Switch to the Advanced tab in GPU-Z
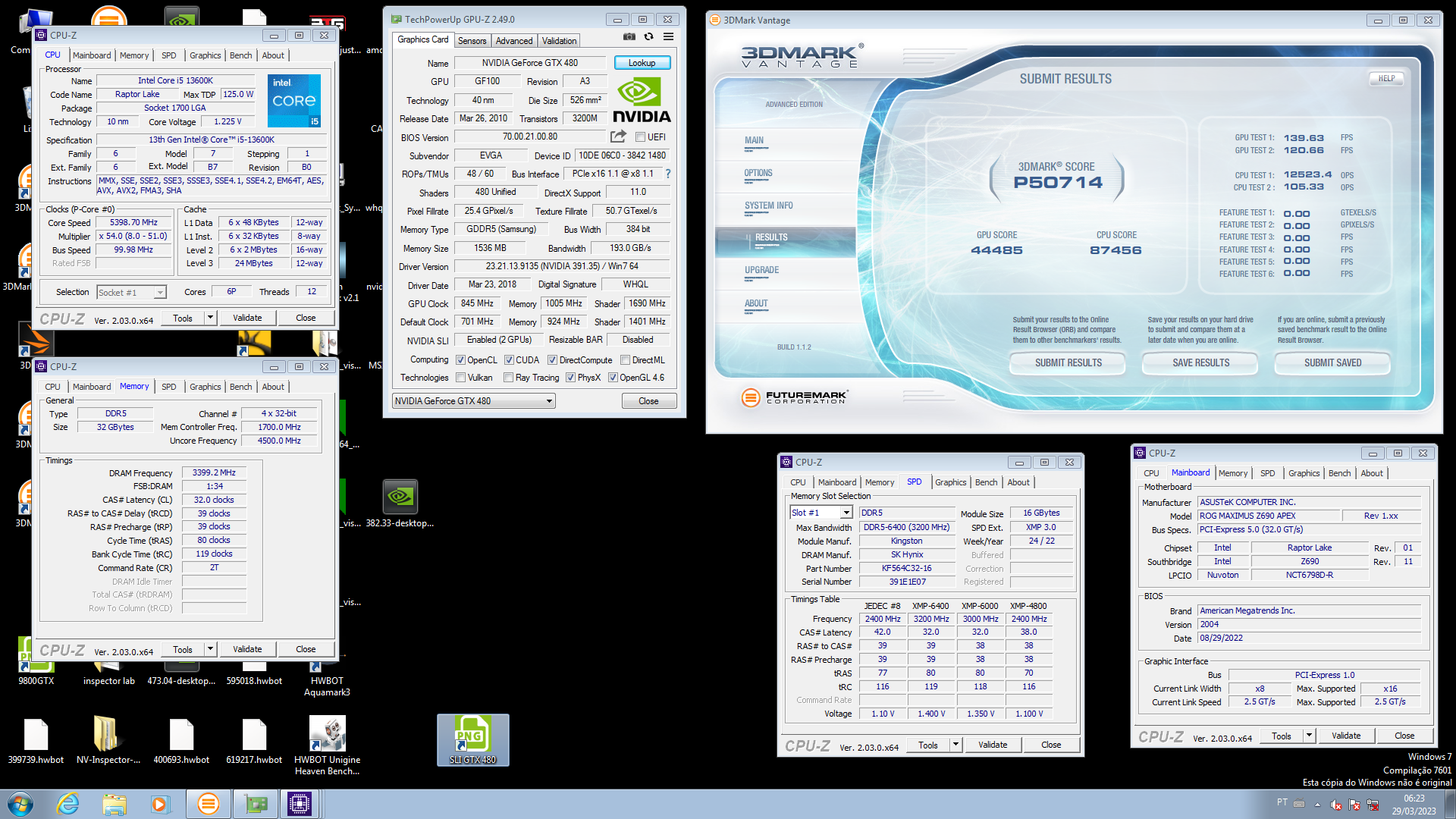The image size is (1456, 819). tap(514, 41)
